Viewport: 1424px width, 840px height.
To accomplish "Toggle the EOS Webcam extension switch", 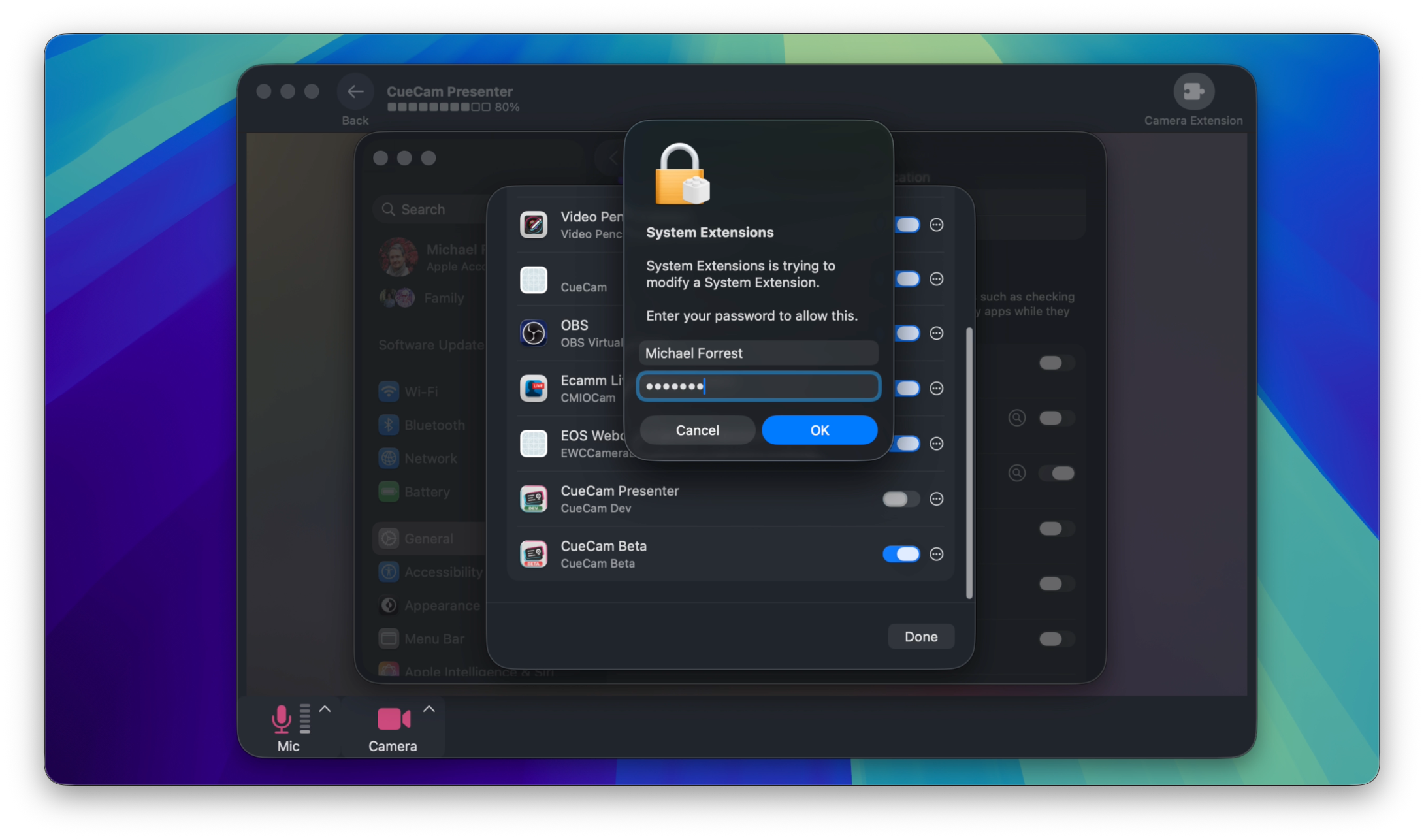I will [907, 444].
